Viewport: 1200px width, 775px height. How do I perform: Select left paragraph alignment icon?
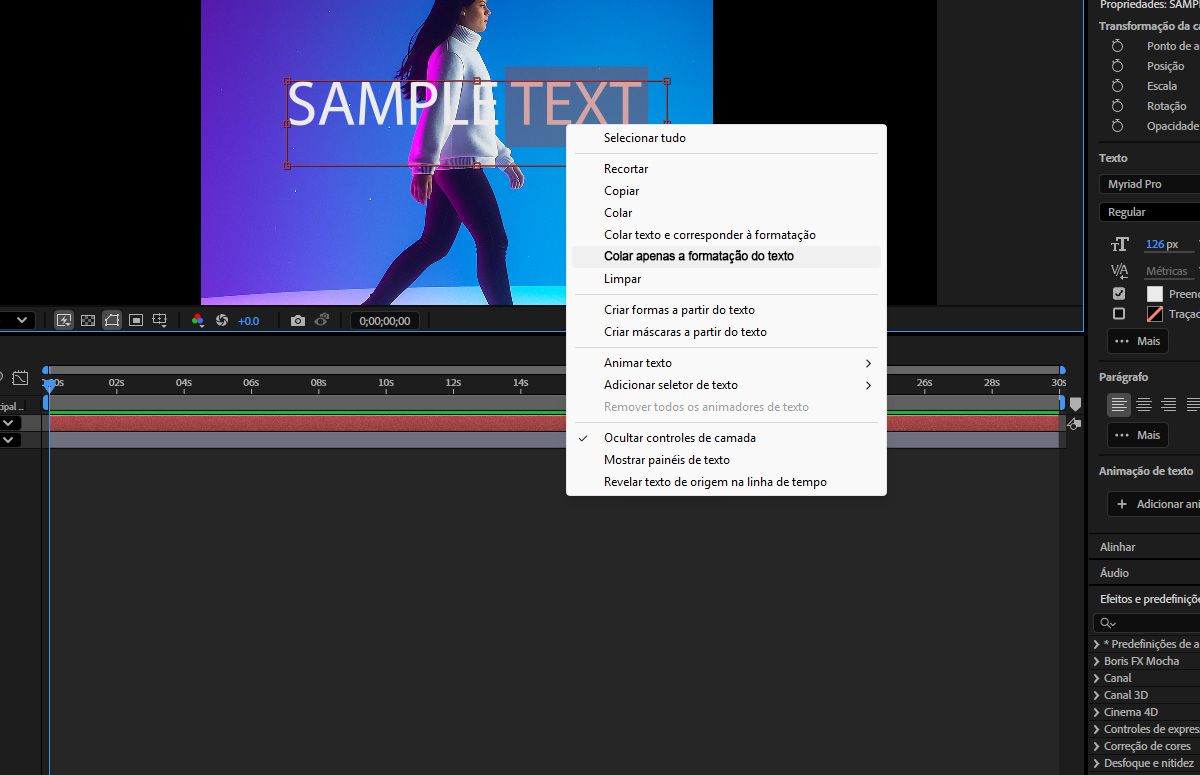(1119, 404)
